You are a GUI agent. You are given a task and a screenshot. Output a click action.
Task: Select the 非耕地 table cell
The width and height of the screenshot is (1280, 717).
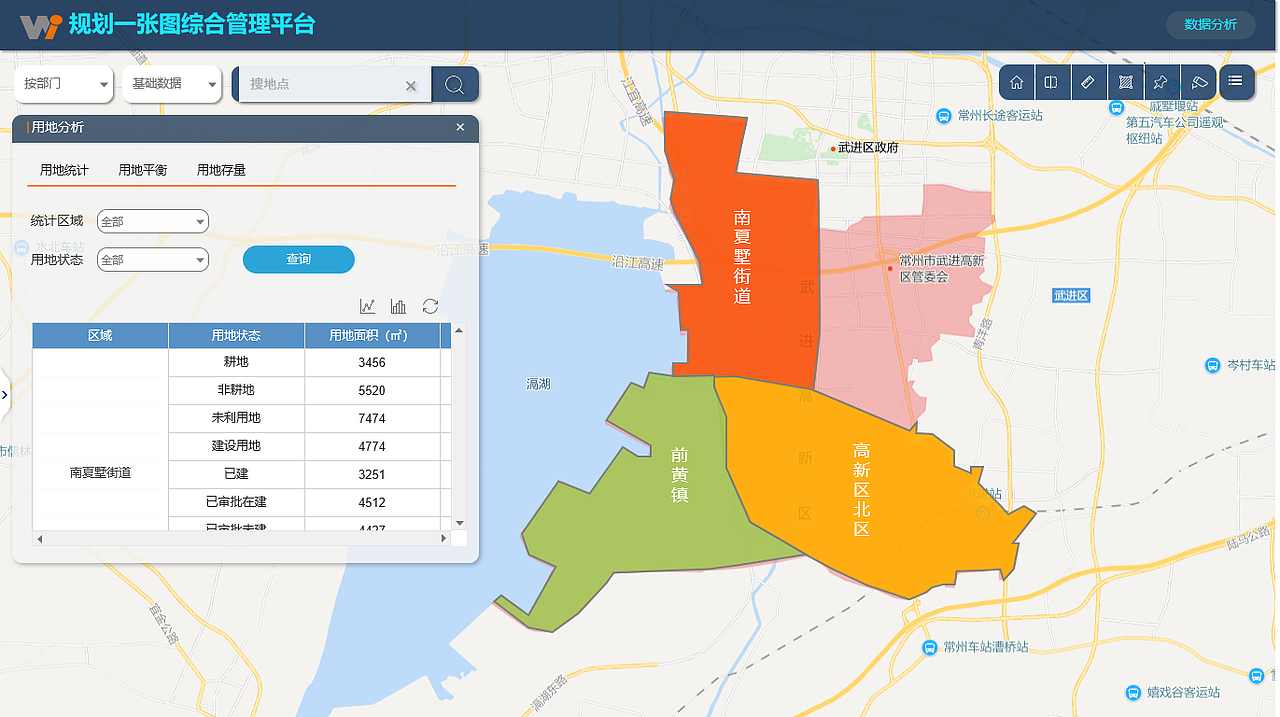coord(236,390)
